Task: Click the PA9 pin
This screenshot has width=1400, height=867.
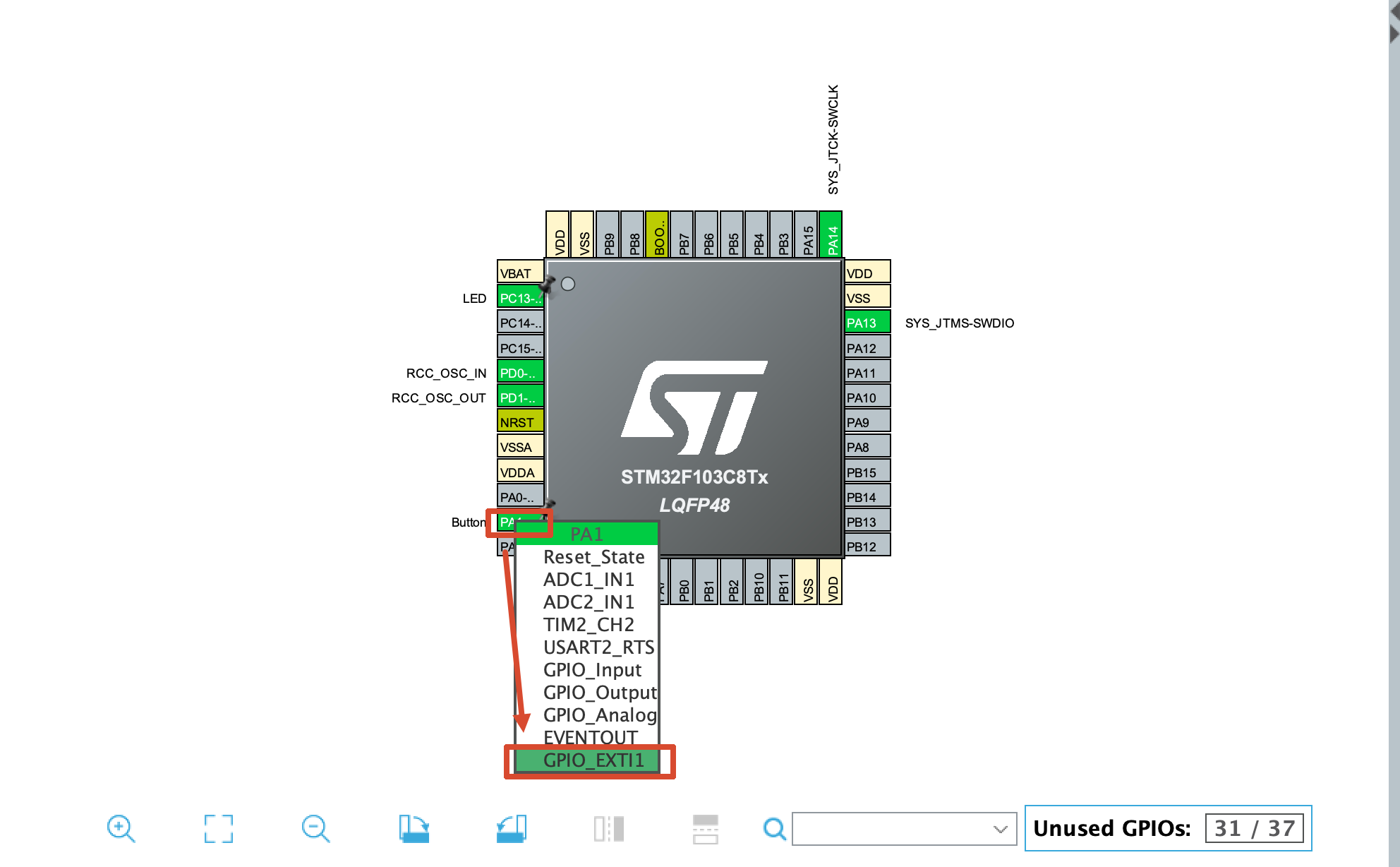Action: [x=868, y=422]
